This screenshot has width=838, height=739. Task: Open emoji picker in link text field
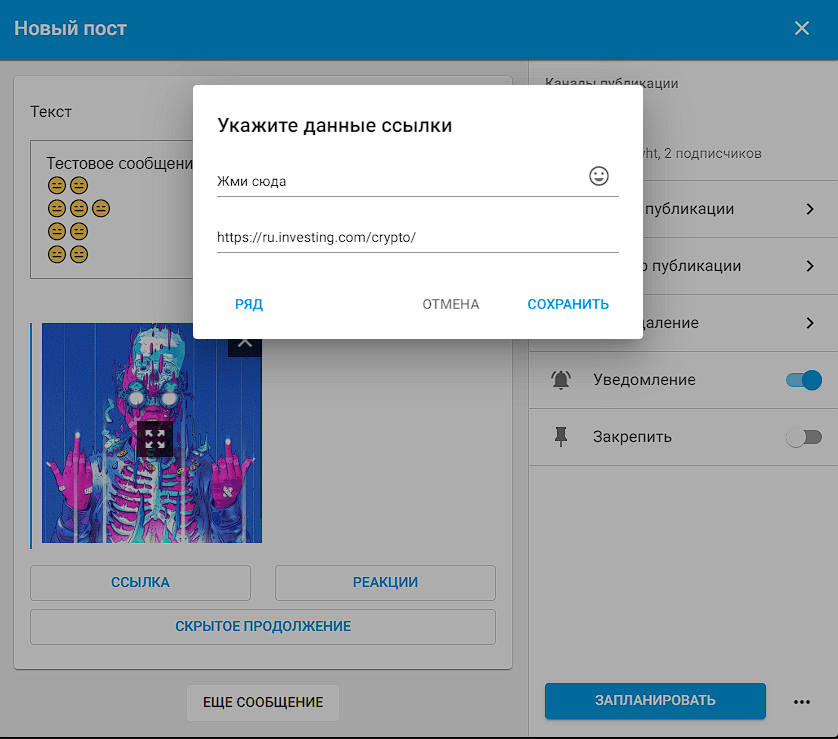click(x=598, y=177)
